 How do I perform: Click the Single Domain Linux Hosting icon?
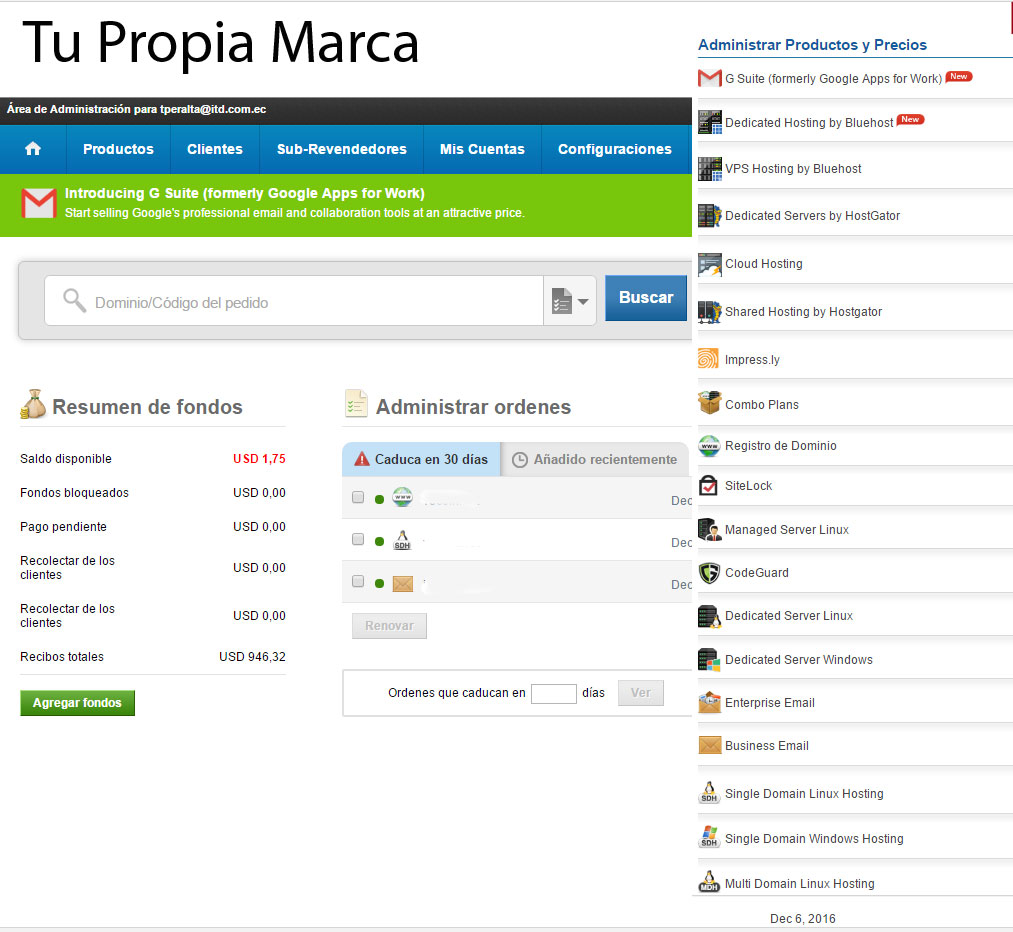(709, 792)
